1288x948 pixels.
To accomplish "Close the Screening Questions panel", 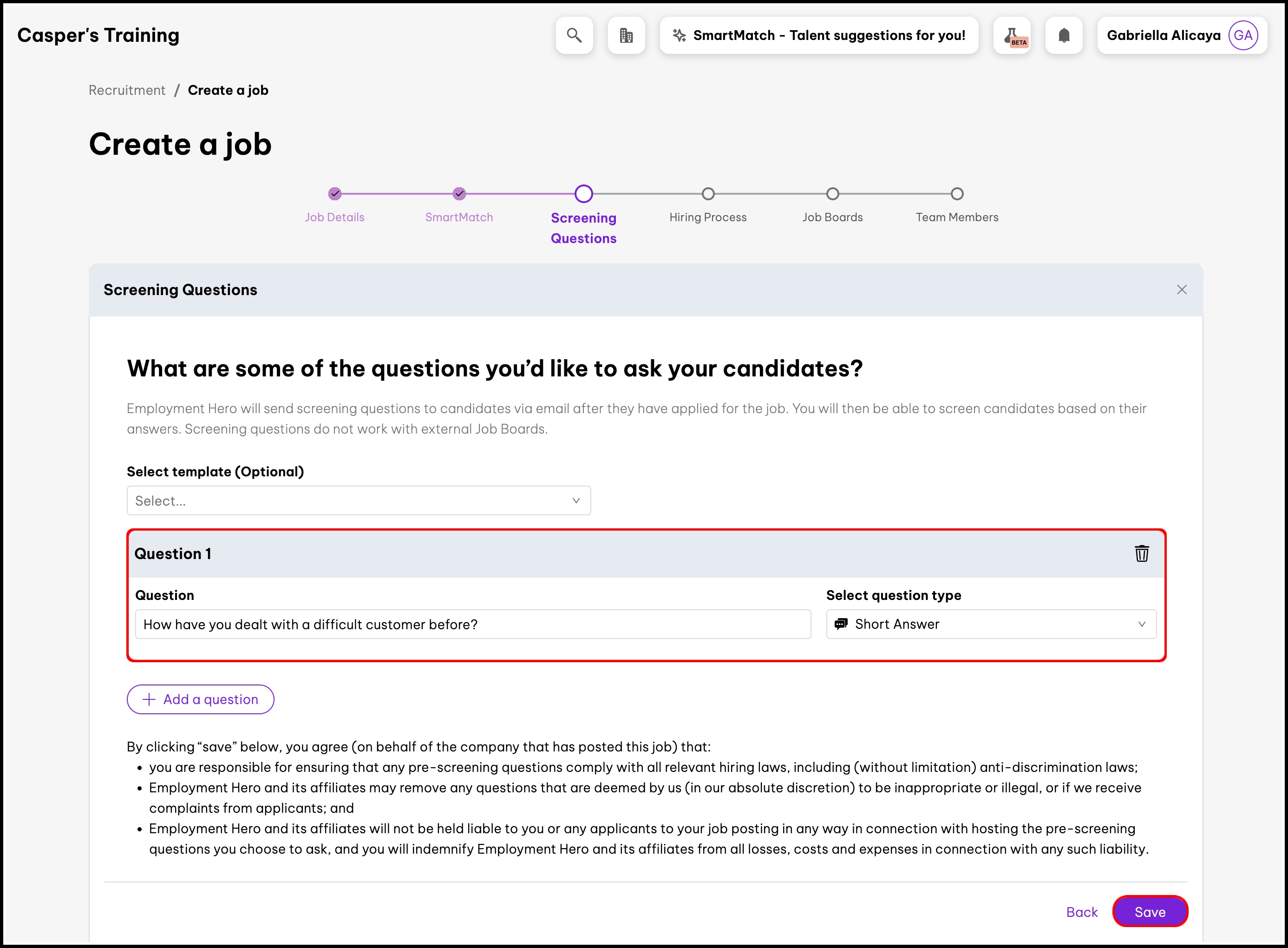I will coord(1181,290).
